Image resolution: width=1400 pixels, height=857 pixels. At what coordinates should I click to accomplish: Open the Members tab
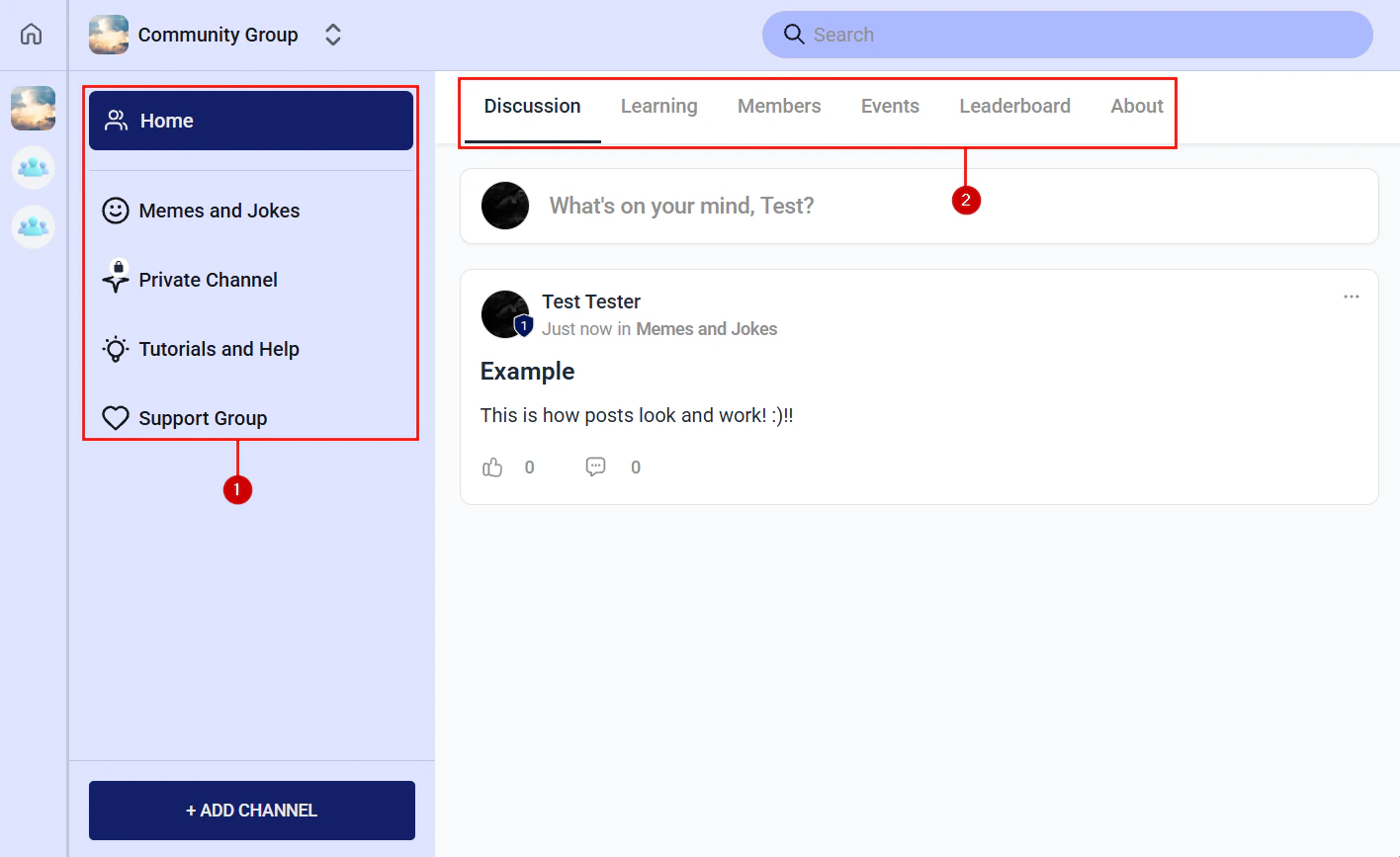click(x=779, y=106)
